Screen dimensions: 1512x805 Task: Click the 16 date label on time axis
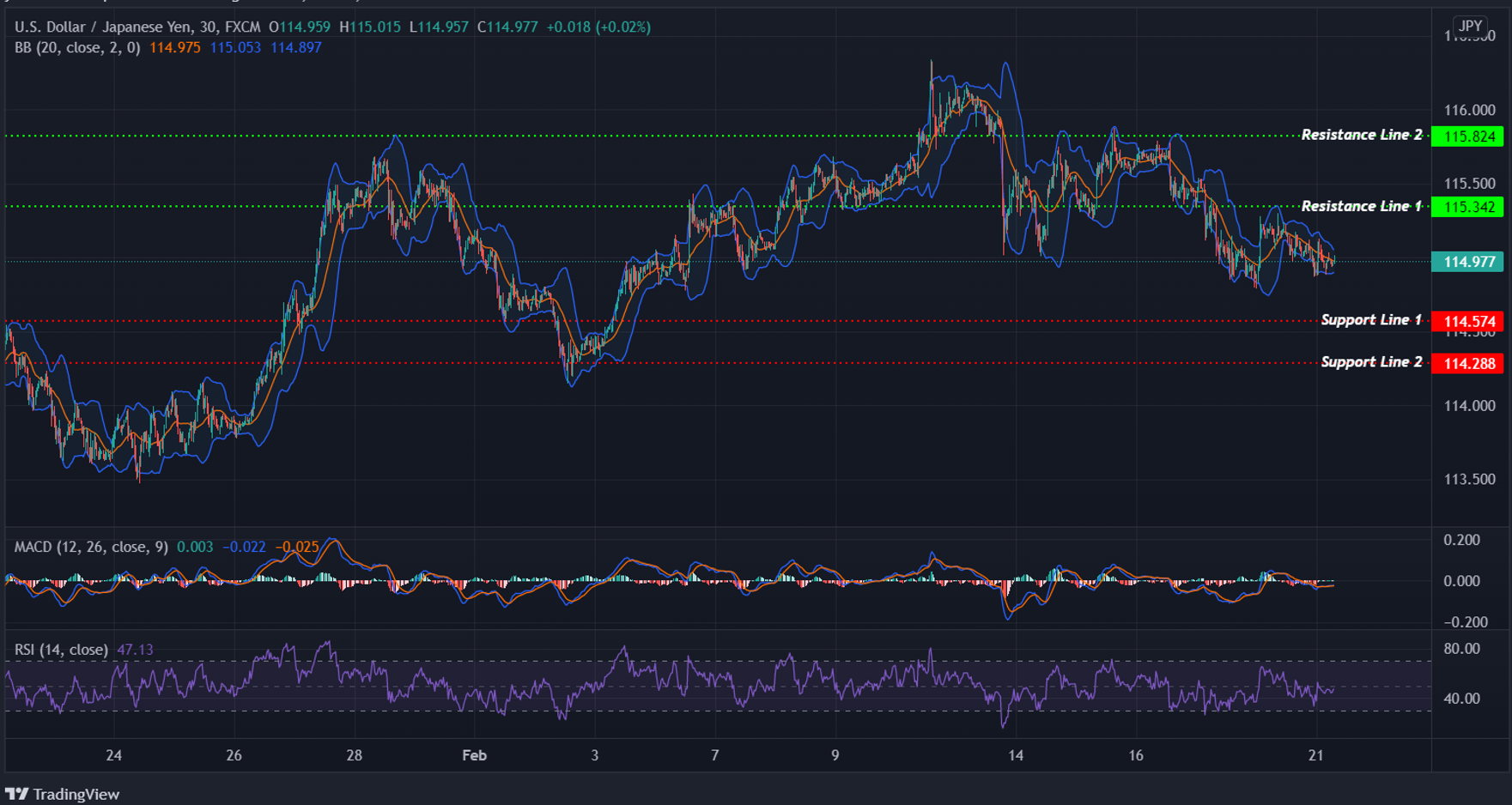[1135, 755]
